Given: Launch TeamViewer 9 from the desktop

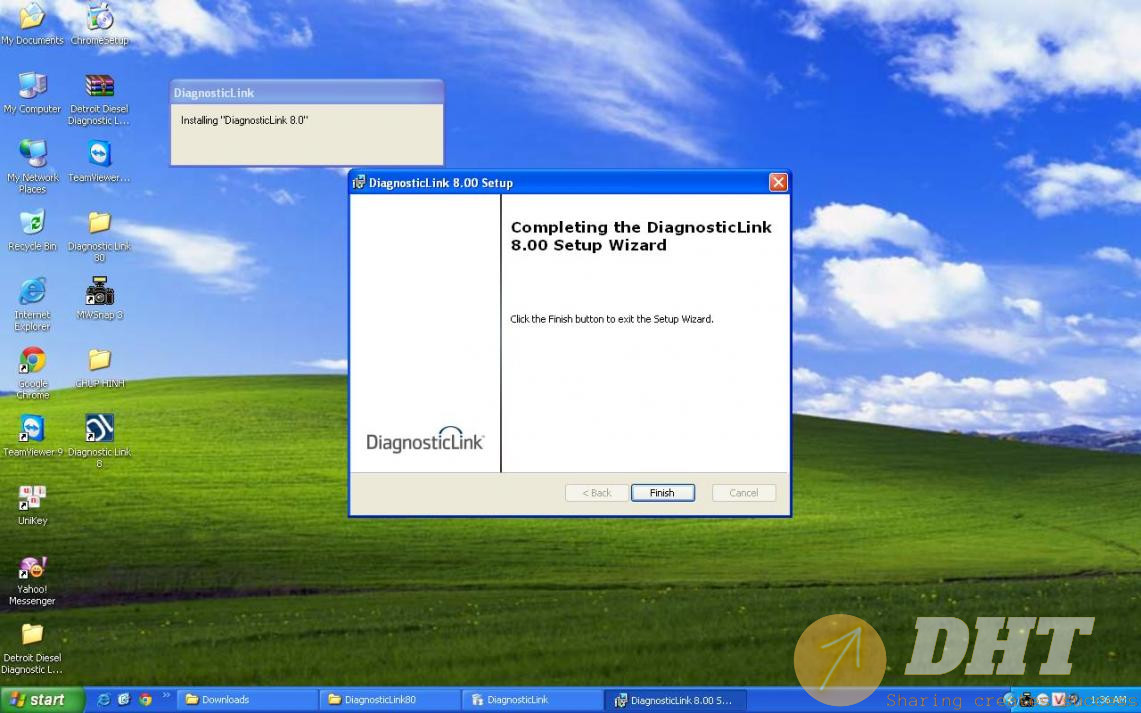Looking at the screenshot, I should 32,430.
